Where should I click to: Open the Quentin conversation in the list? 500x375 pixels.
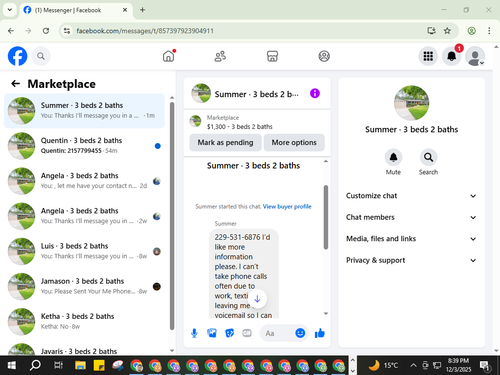pyautogui.click(x=84, y=146)
